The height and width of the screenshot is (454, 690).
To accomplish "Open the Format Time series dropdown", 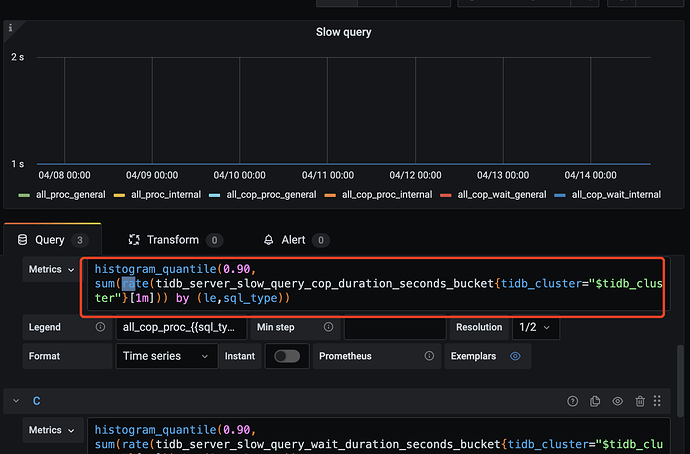I will point(166,356).
